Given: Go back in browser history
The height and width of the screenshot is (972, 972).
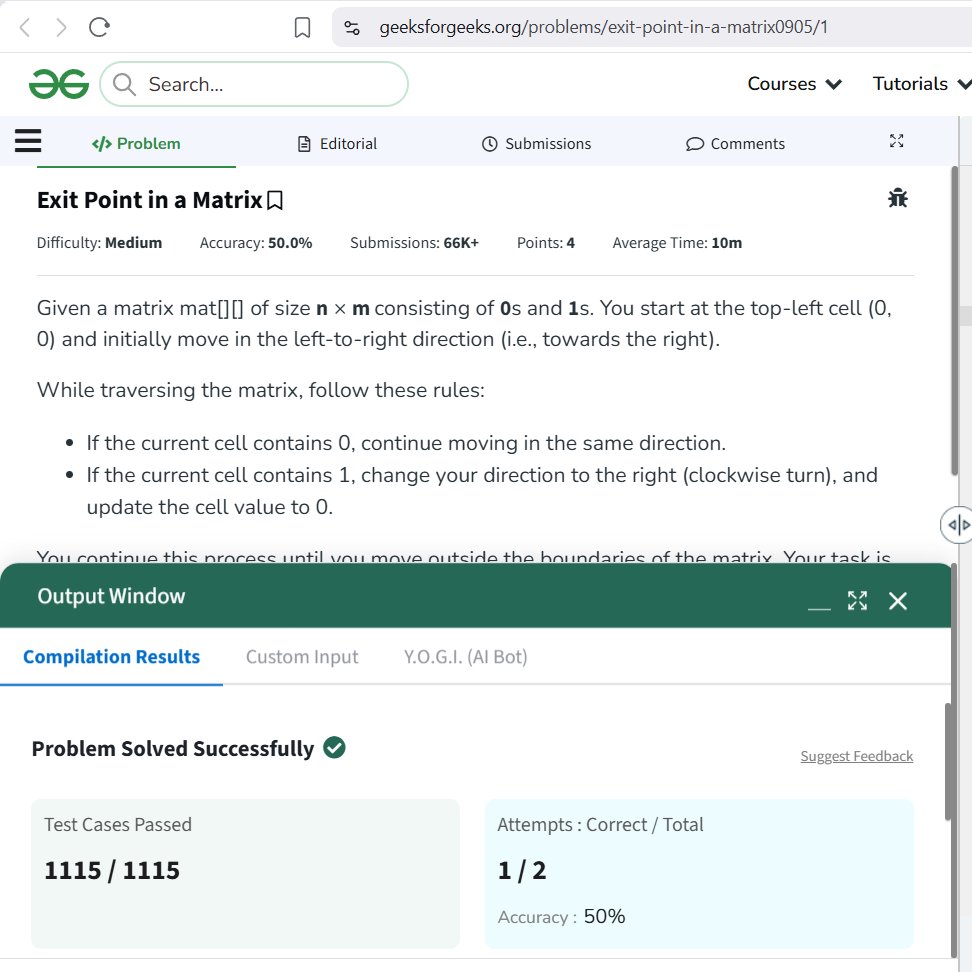Looking at the screenshot, I should (x=25, y=27).
